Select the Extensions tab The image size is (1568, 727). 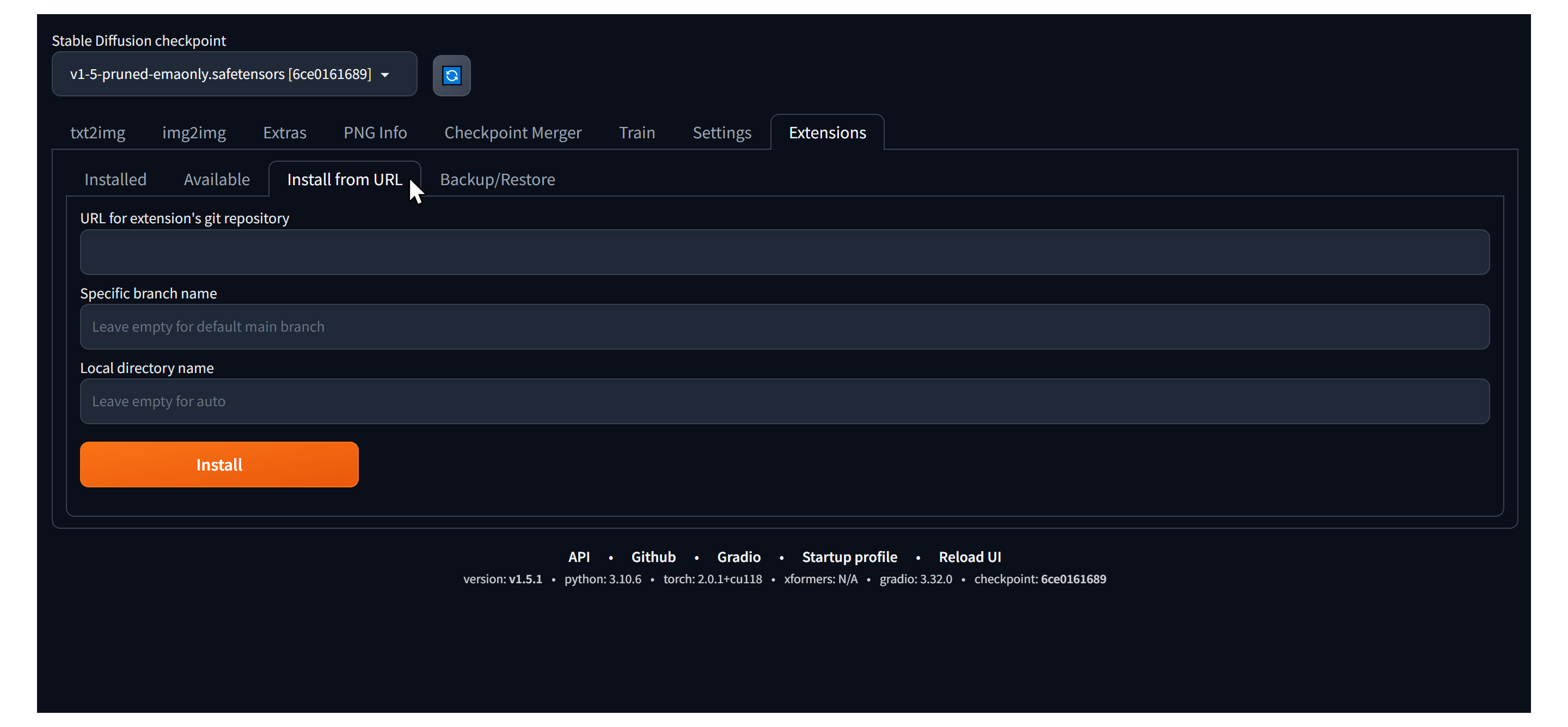point(827,133)
